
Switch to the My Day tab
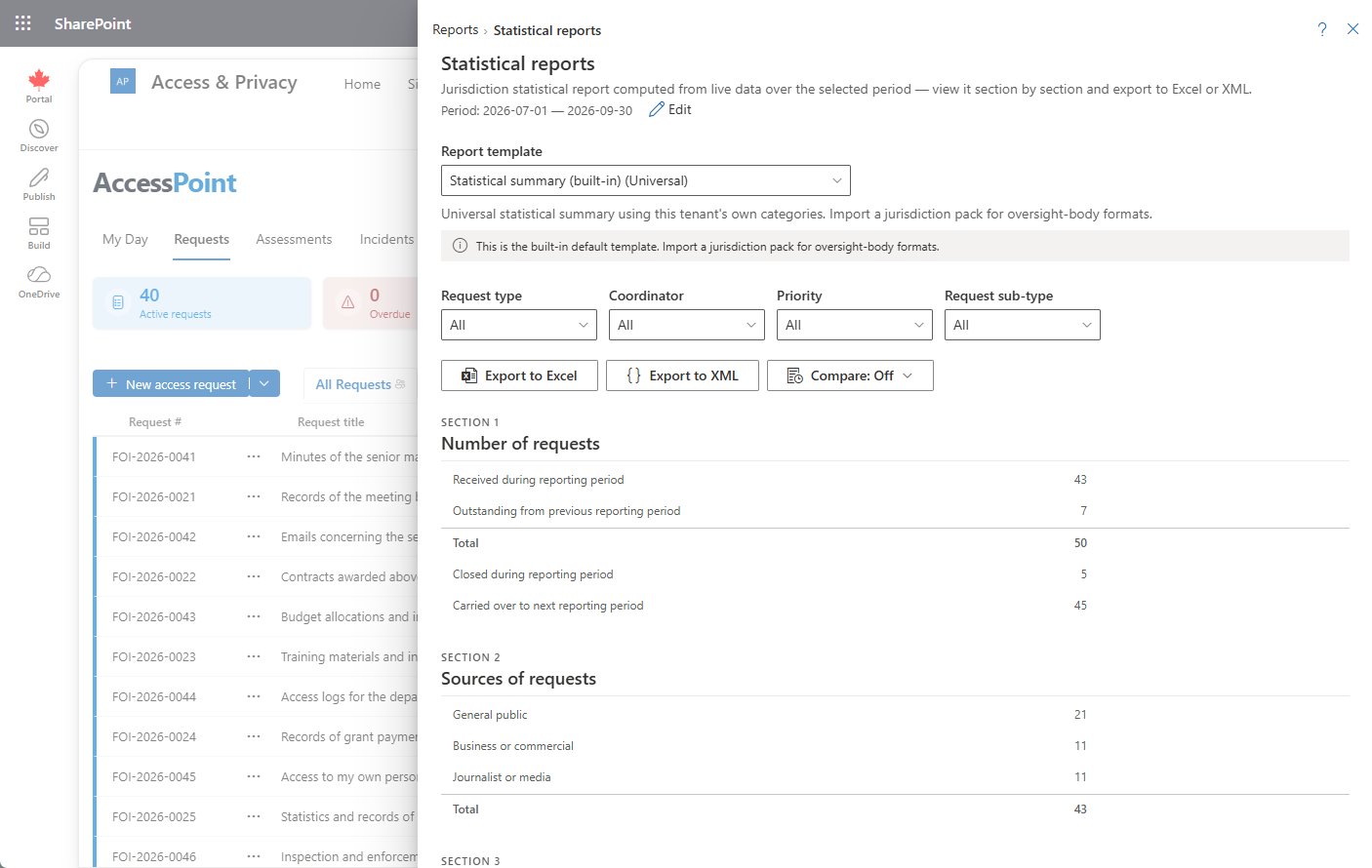tap(125, 239)
